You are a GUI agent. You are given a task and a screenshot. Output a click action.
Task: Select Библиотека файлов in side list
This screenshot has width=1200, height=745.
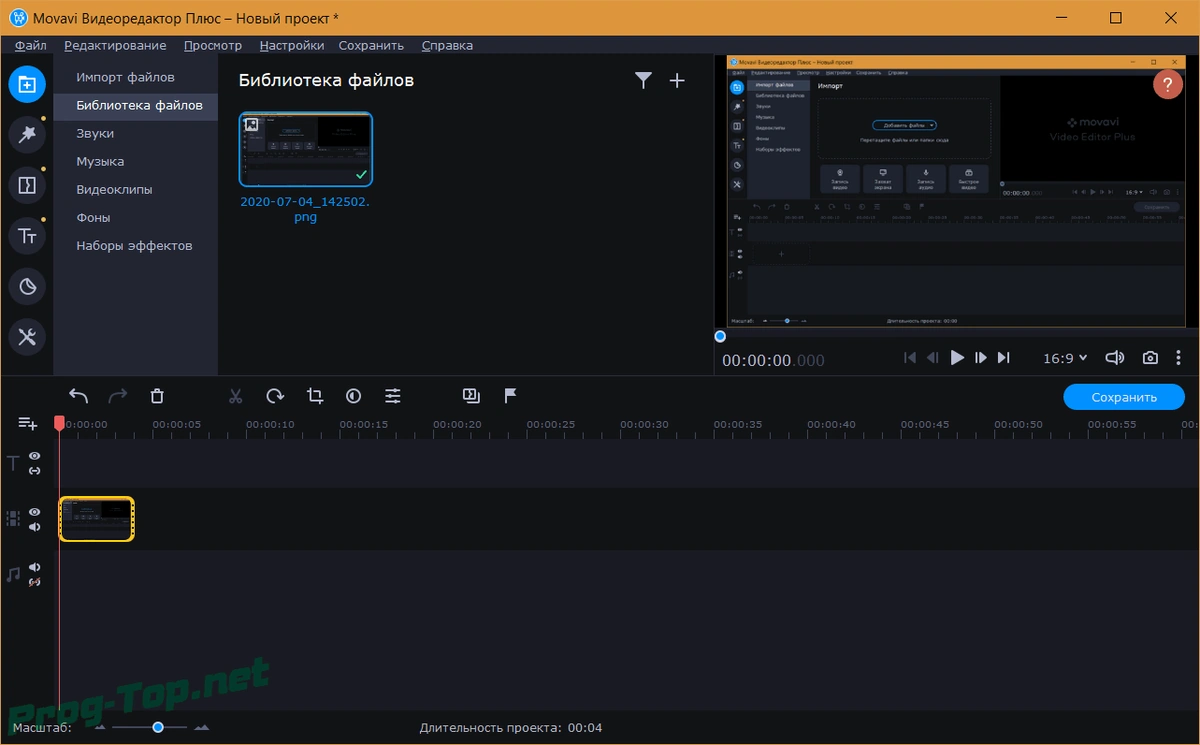[x=136, y=105]
